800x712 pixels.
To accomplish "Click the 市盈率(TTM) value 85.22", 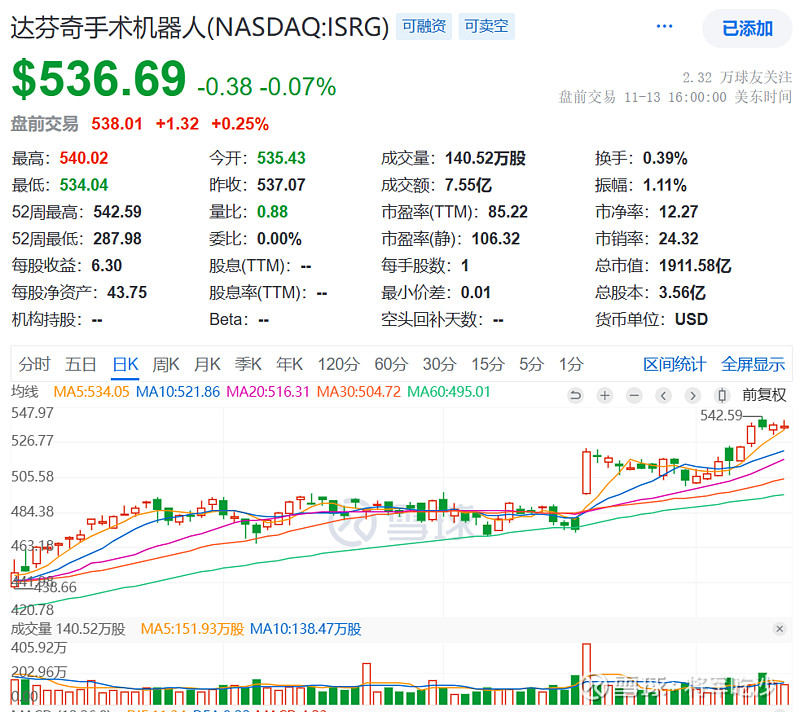I will pyautogui.click(x=508, y=212).
